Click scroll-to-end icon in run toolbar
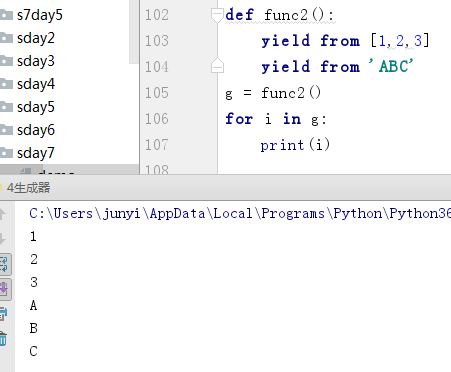 tap(5, 290)
